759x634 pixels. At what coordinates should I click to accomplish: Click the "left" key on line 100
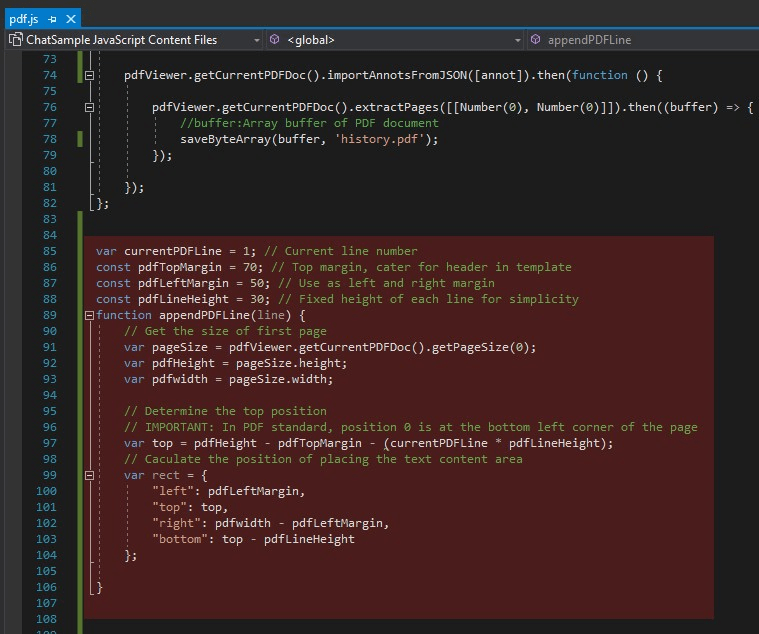(173, 491)
